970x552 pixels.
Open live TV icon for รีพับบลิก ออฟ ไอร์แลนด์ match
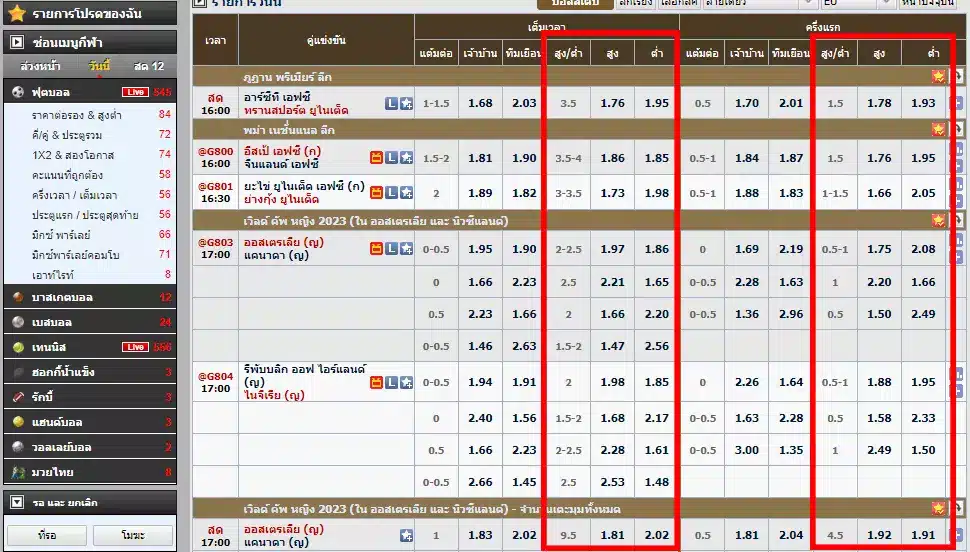[x=376, y=382]
